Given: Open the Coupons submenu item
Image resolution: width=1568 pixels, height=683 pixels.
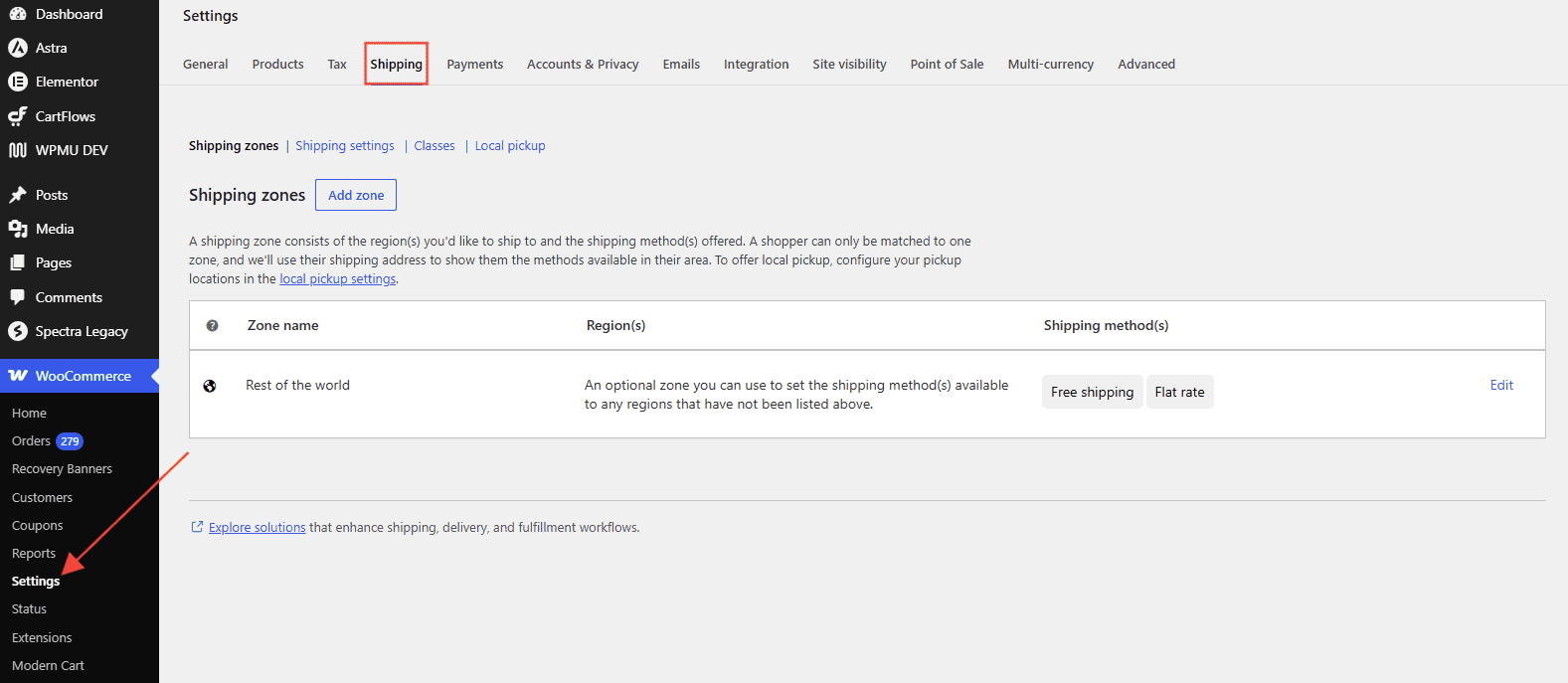Looking at the screenshot, I should pyautogui.click(x=37, y=525).
